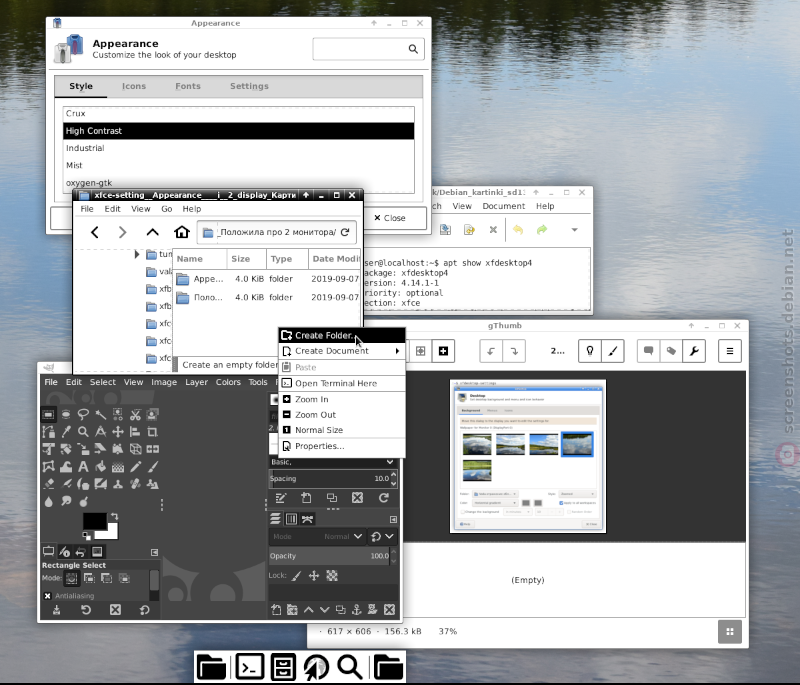This screenshot has height=685, width=800.
Task: Click the search magnifier in bottom dock
Action: point(349,667)
